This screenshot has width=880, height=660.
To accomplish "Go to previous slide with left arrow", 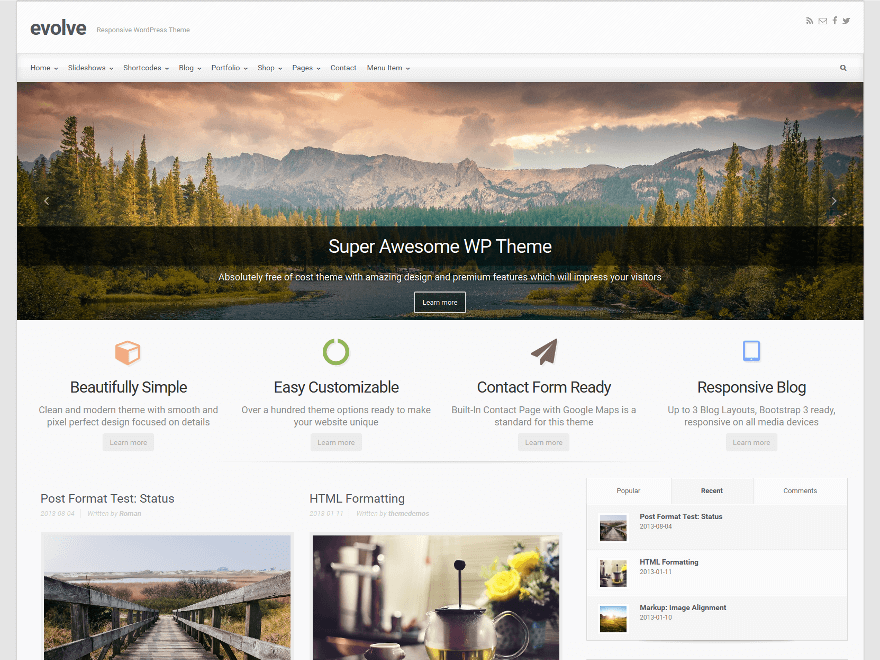I will [x=46, y=201].
